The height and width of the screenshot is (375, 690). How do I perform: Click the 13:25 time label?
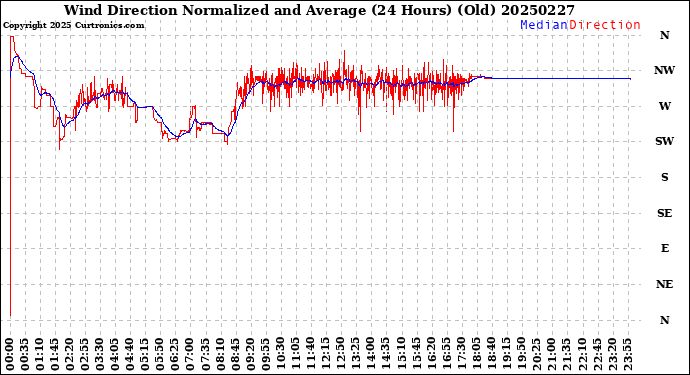pyautogui.click(x=356, y=354)
